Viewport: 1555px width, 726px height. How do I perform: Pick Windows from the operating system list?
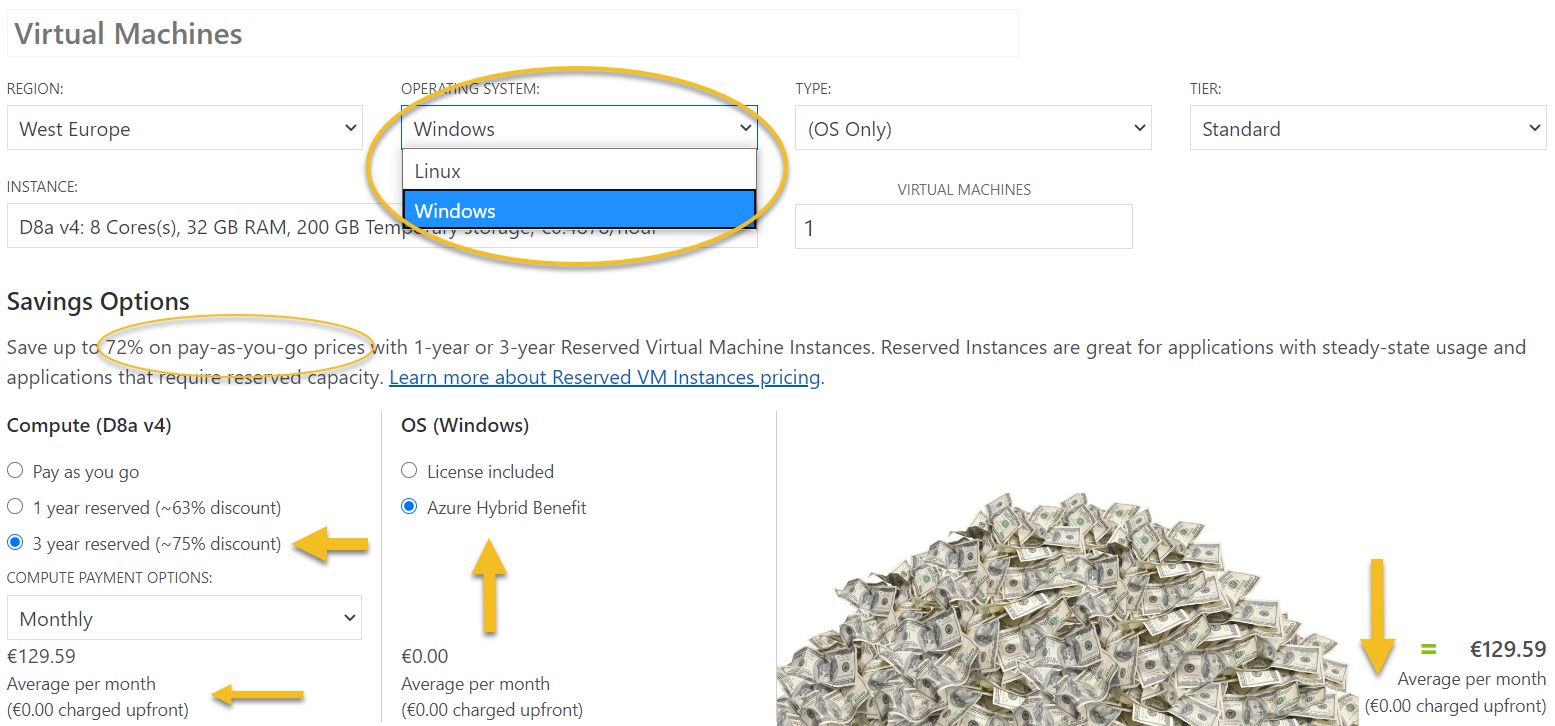579,211
